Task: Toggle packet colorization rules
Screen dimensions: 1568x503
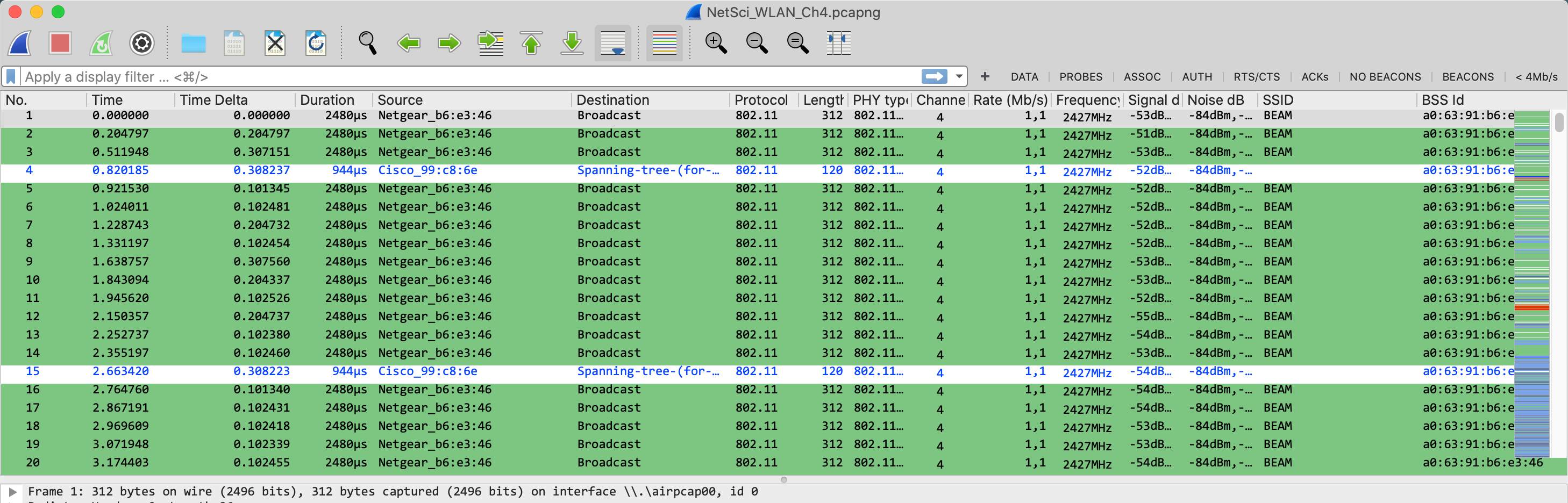Action: click(x=664, y=43)
